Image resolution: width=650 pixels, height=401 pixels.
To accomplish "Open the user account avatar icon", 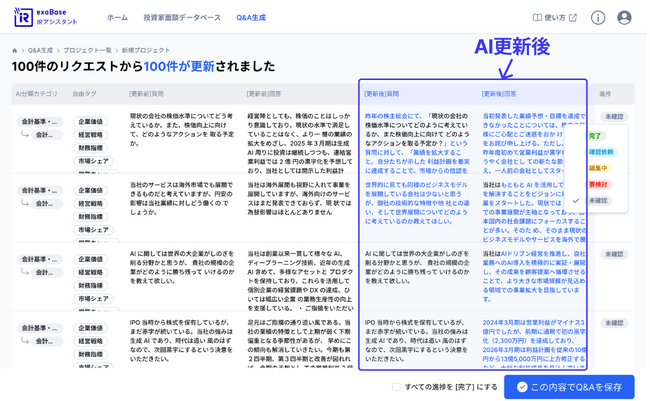I will [x=624, y=18].
